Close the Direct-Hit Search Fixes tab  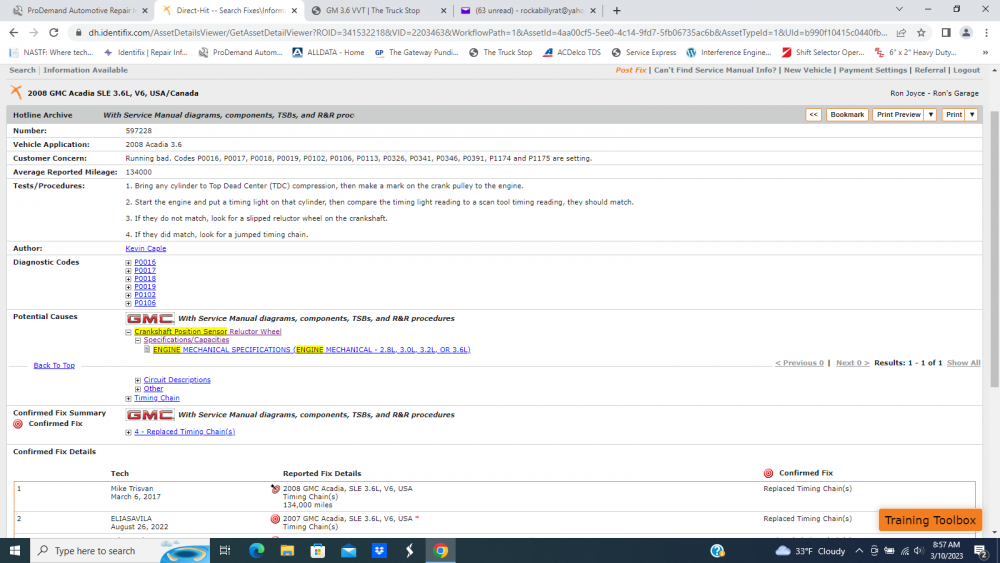[294, 10]
